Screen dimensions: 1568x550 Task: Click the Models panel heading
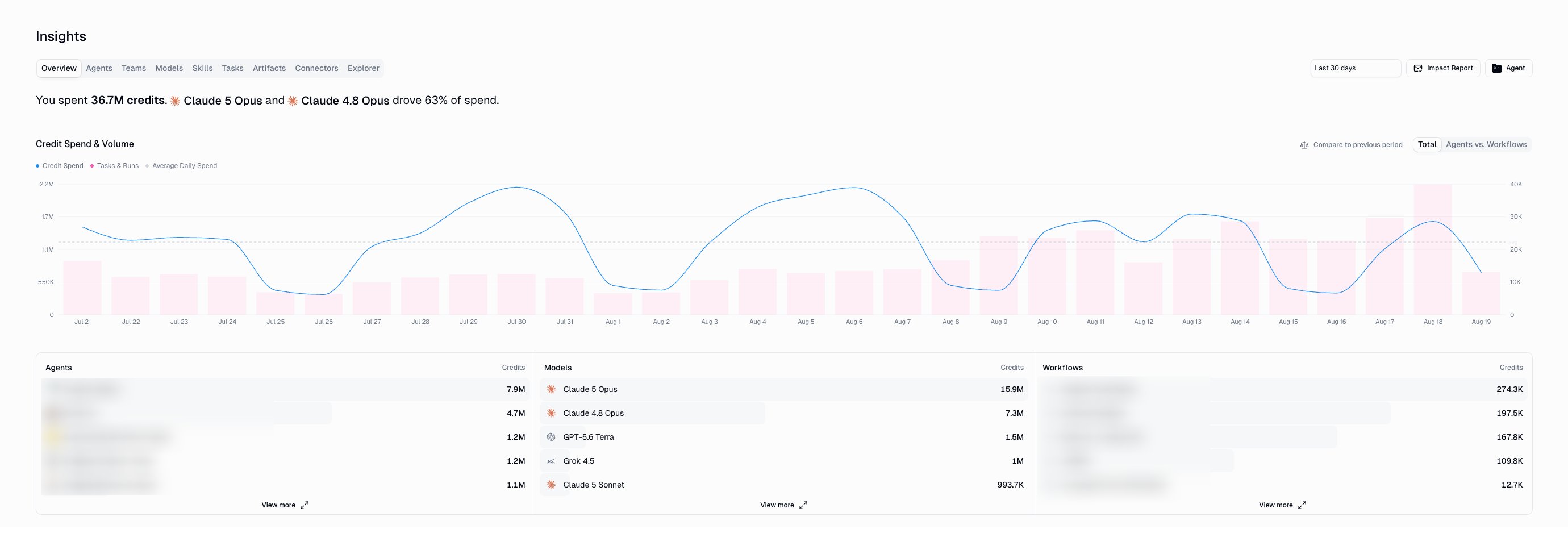click(x=557, y=368)
